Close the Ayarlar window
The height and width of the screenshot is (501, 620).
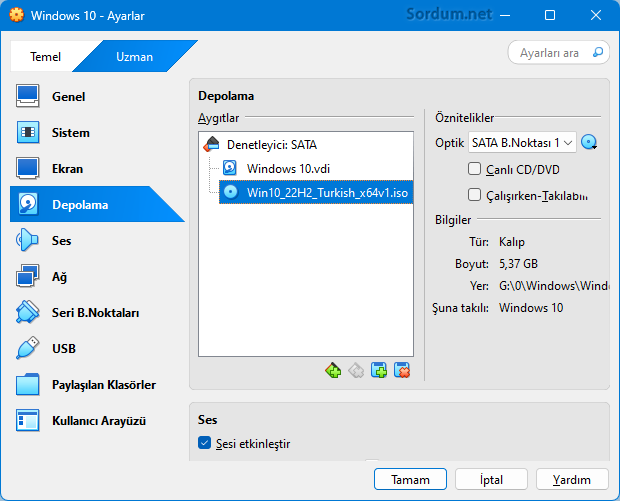tap(595, 15)
